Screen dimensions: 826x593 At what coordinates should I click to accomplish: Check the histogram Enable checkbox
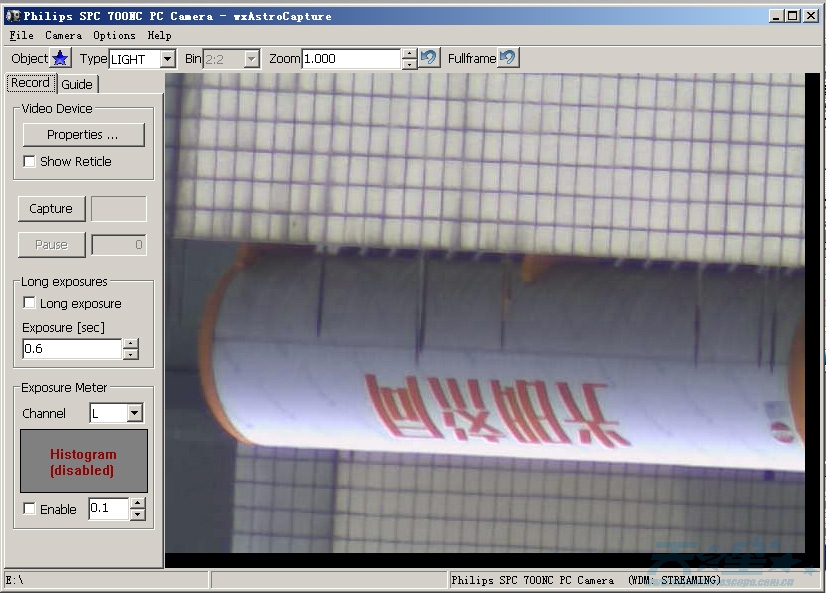coord(30,509)
